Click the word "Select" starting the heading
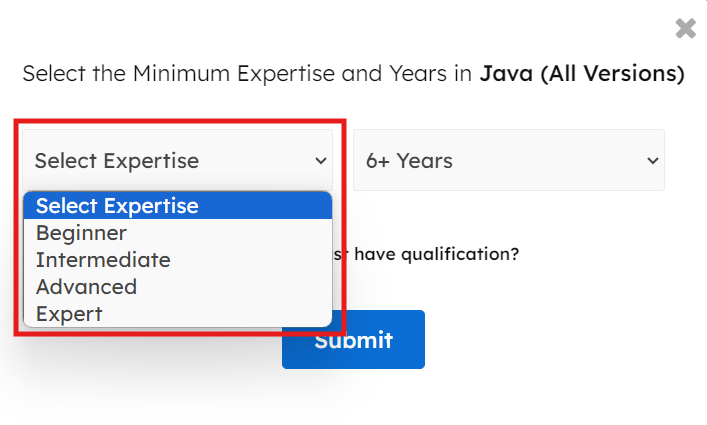This screenshot has width=707, height=425. pyautogui.click(x=52, y=74)
